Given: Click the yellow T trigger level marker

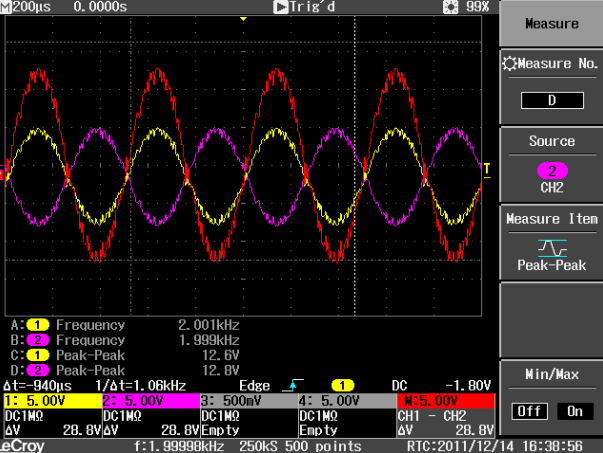Looking at the screenshot, I should coord(487,170).
